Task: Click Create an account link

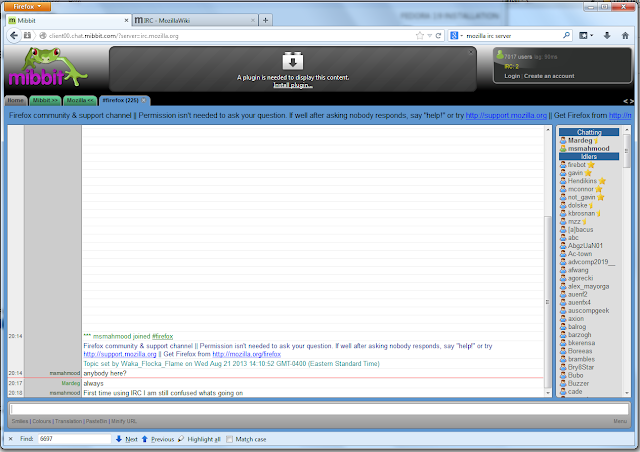Action: pyautogui.click(x=549, y=76)
